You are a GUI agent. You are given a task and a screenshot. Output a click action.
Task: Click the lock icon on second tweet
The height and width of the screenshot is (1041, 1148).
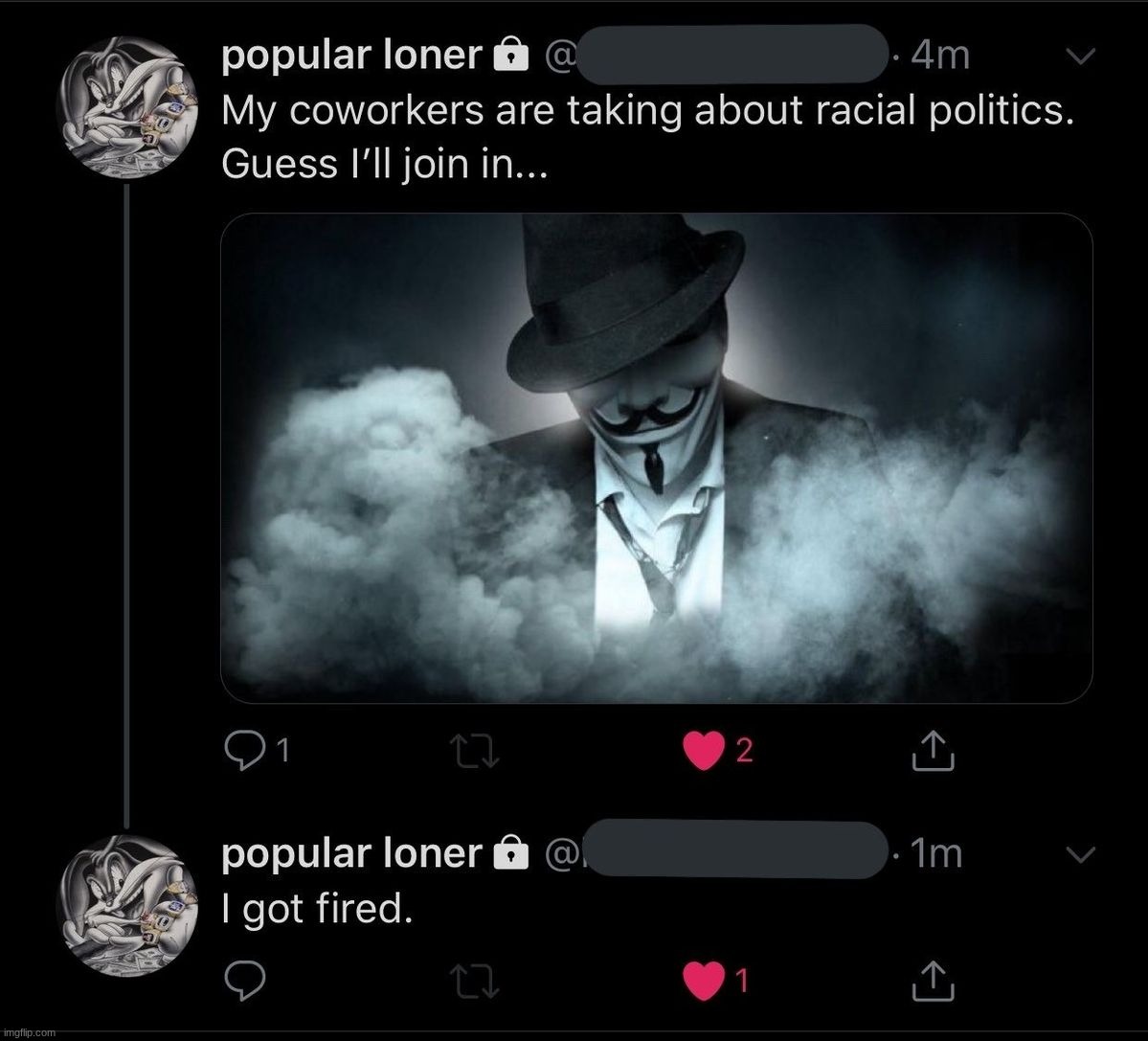509,853
